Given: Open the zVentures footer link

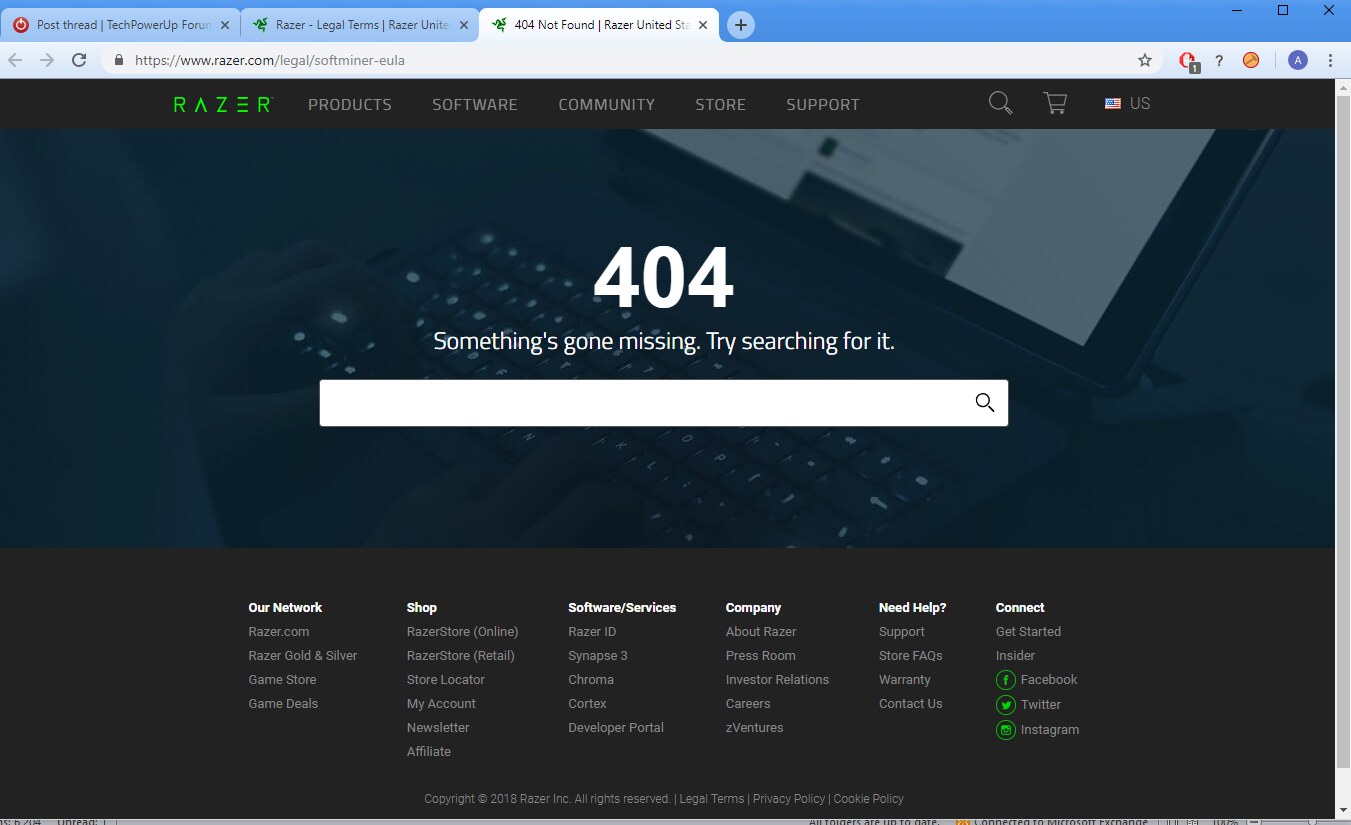Looking at the screenshot, I should coord(755,728).
